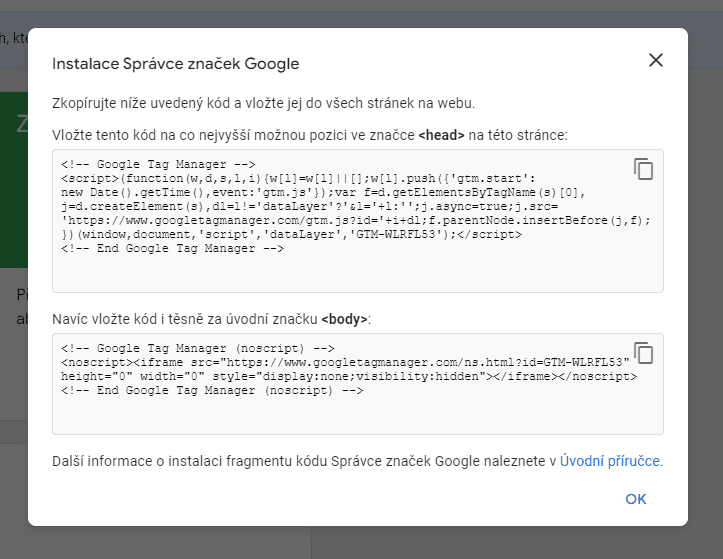The width and height of the screenshot is (723, 559).
Task: Click inside the body noscript code box
Action: (x=358, y=384)
